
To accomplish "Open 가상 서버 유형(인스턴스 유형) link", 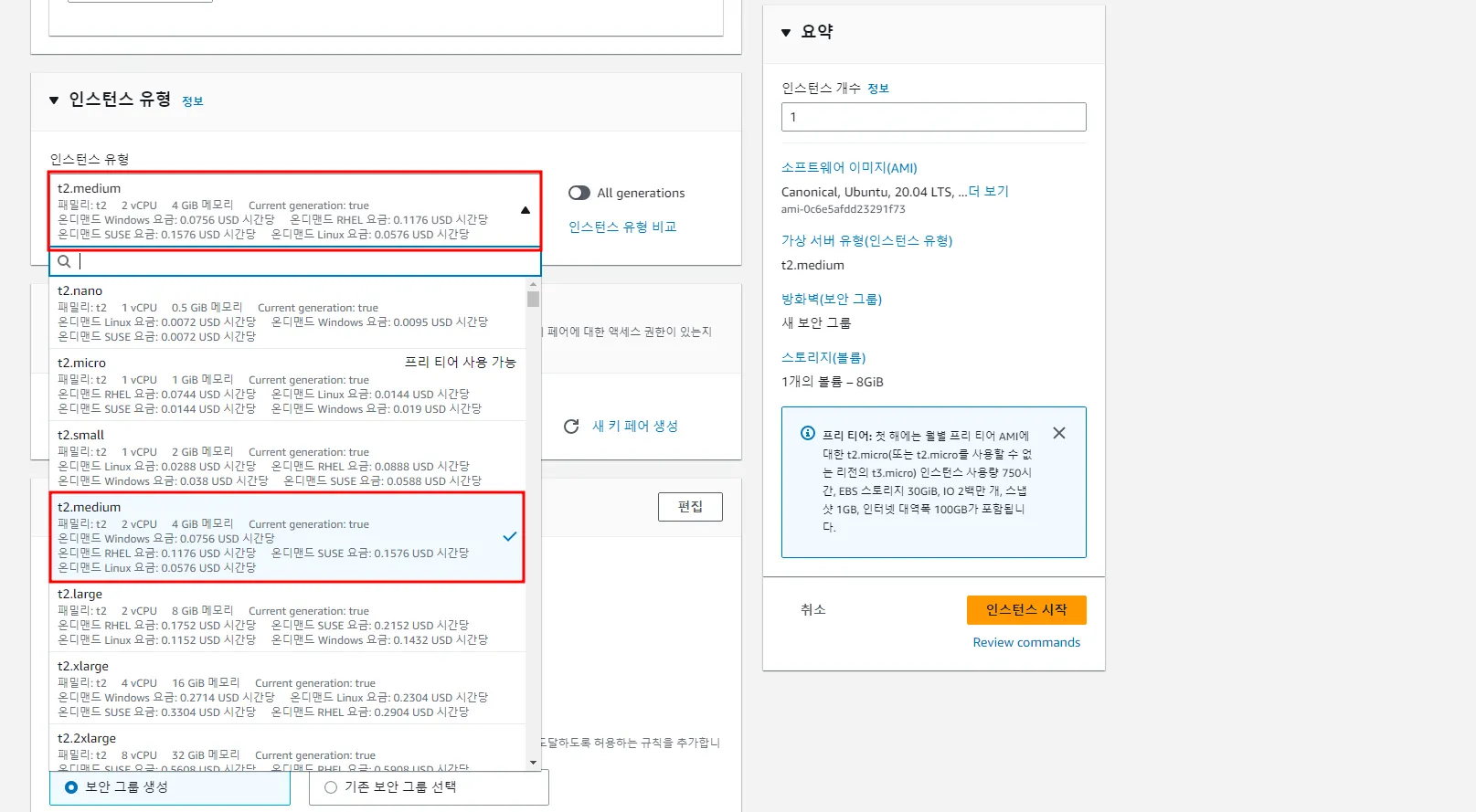I will 866,240.
